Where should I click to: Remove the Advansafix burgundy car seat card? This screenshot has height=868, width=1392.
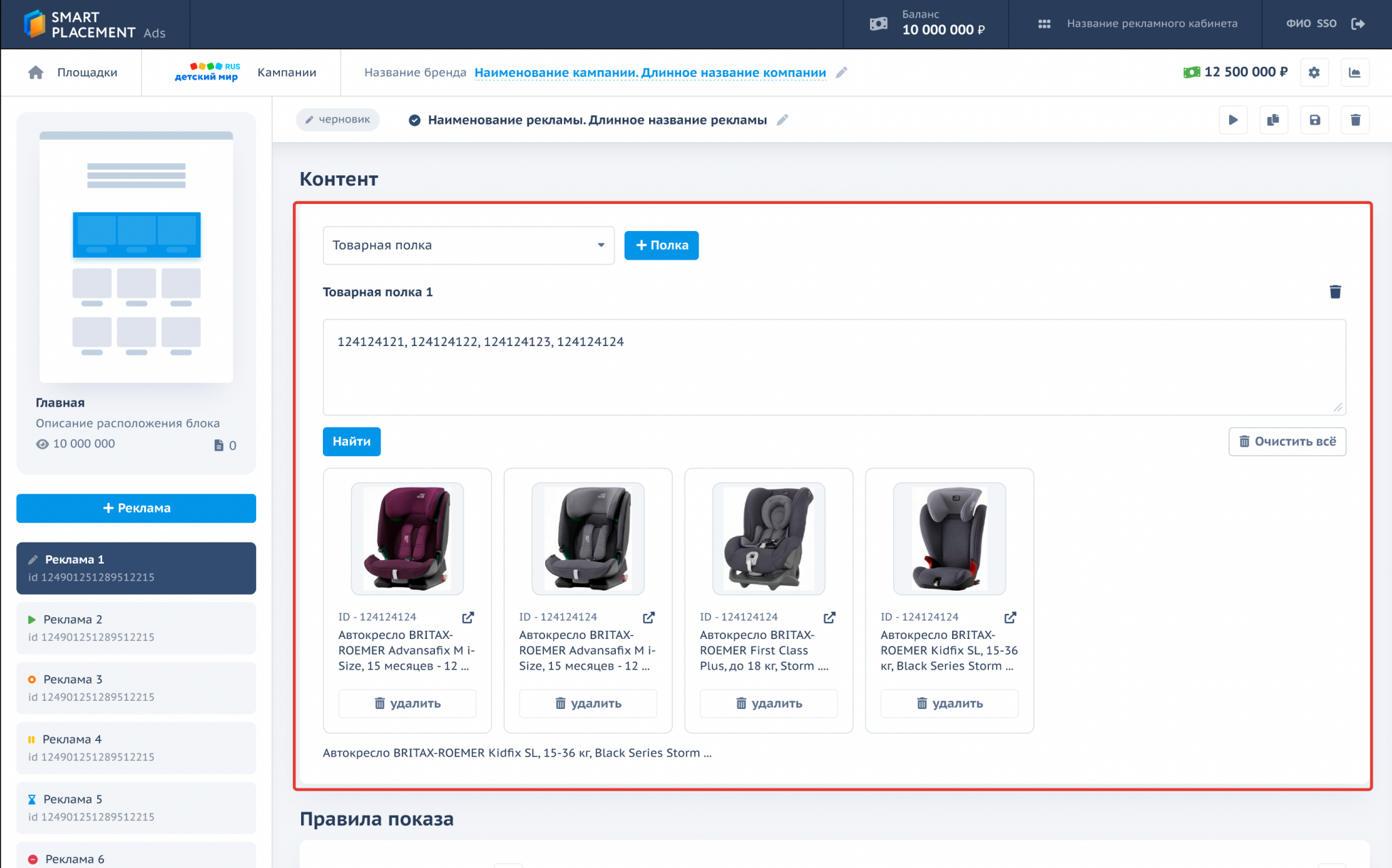407,704
